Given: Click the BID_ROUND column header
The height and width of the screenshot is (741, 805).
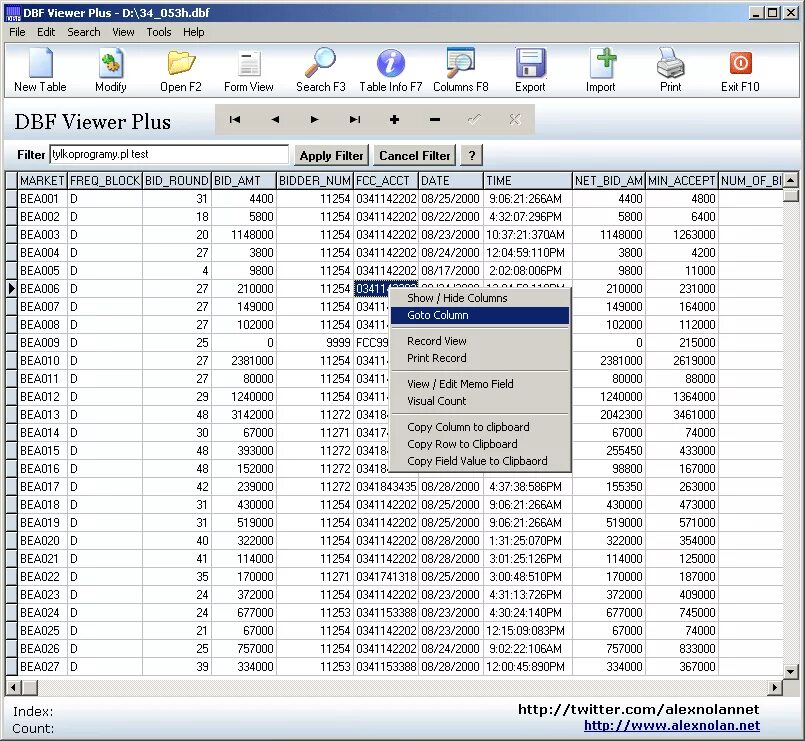Looking at the screenshot, I should [x=177, y=181].
